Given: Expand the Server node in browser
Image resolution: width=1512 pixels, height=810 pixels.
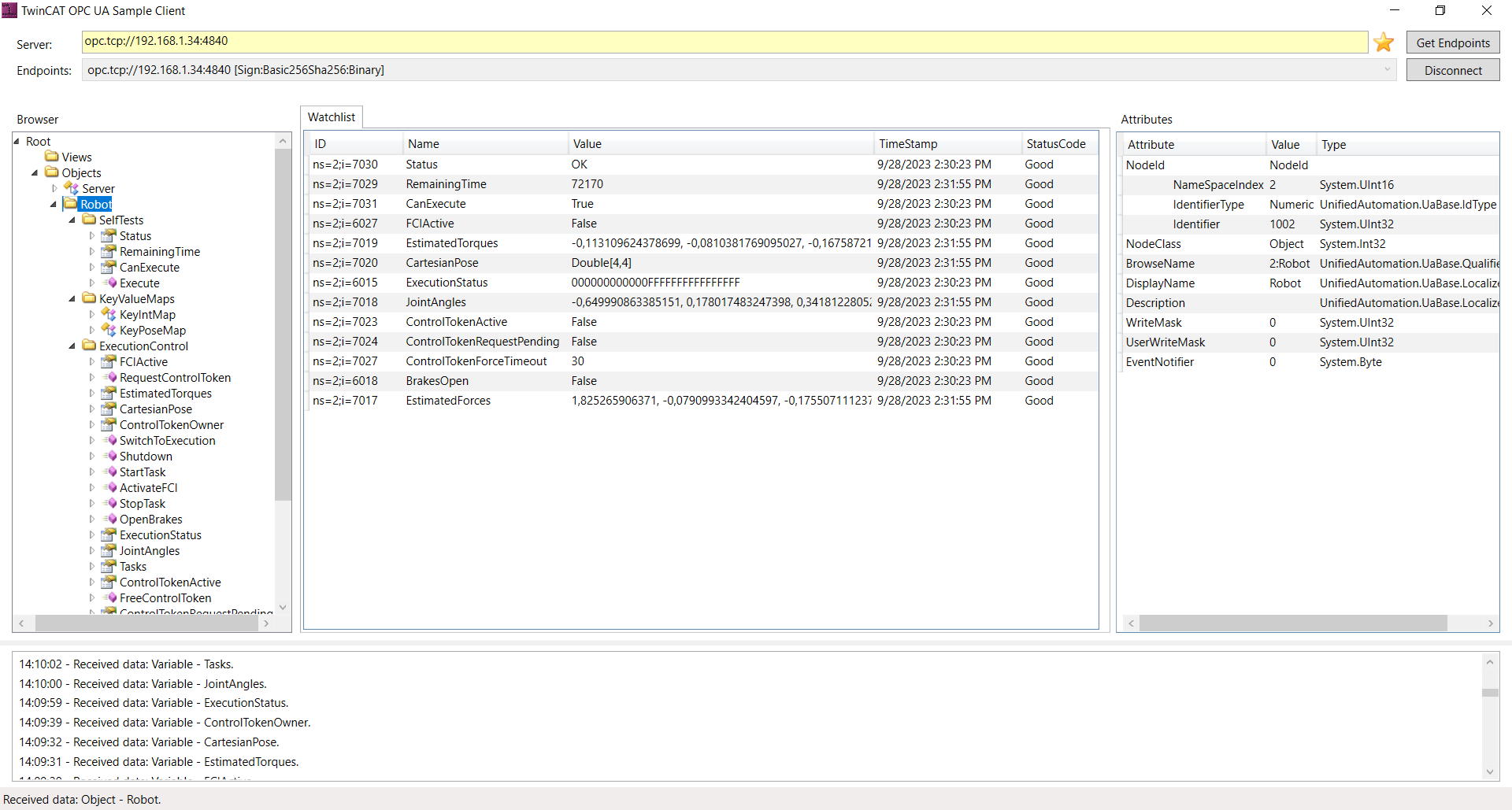Looking at the screenshot, I should click(54, 189).
